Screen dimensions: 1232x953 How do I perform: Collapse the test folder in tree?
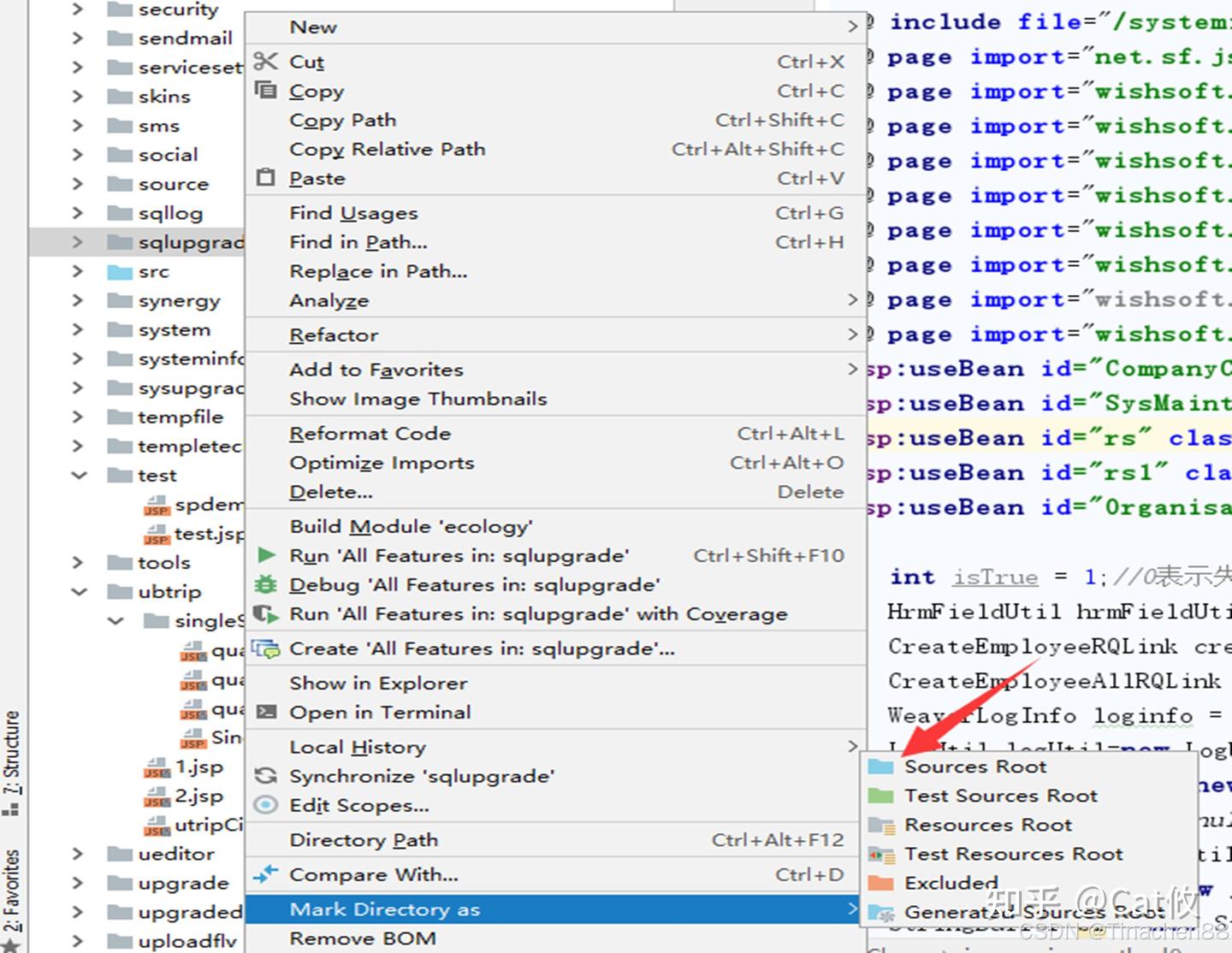pyautogui.click(x=79, y=475)
